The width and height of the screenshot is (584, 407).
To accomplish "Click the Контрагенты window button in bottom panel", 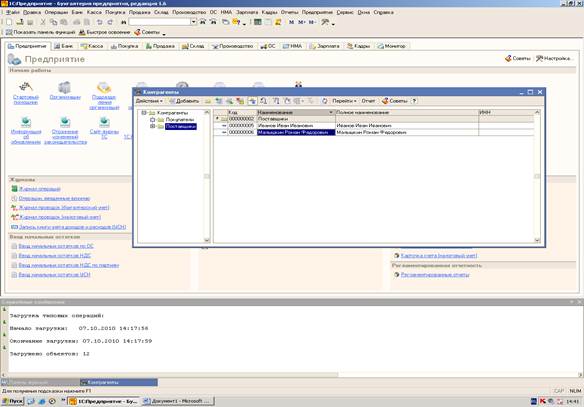I will (118, 382).
